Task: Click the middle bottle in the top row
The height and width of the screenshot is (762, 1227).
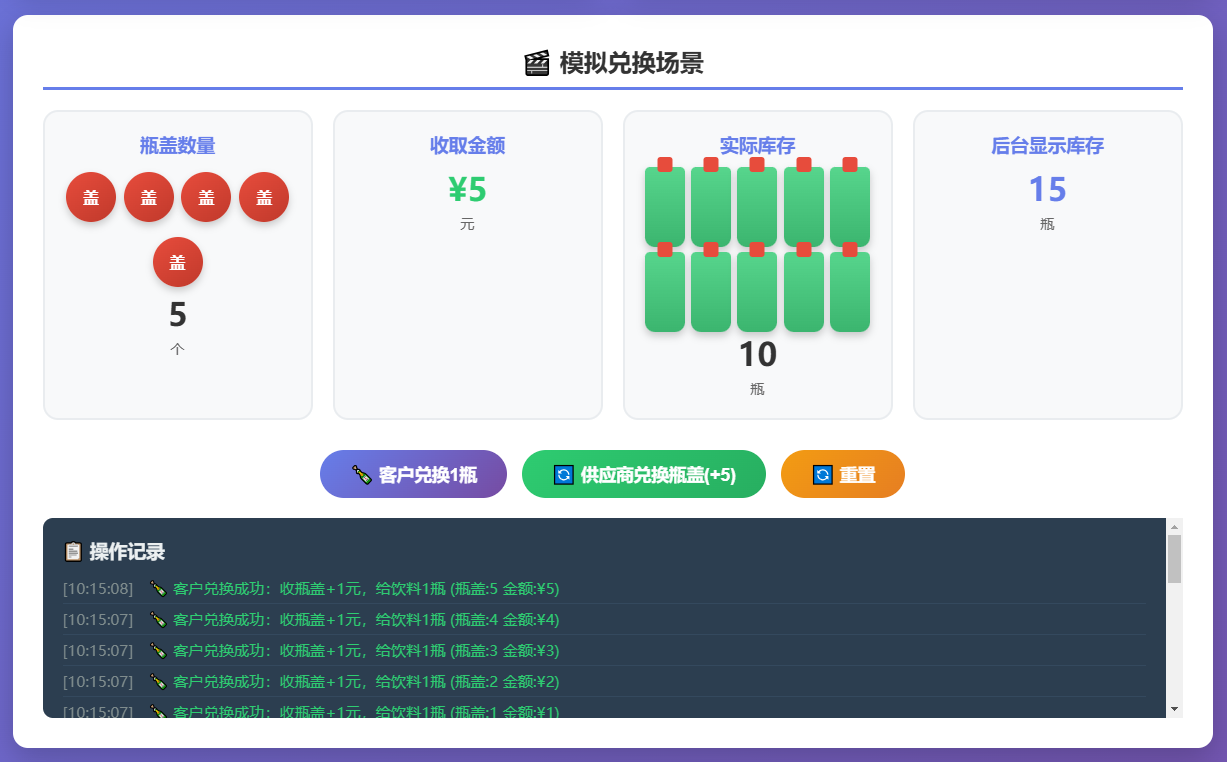Action: [757, 204]
